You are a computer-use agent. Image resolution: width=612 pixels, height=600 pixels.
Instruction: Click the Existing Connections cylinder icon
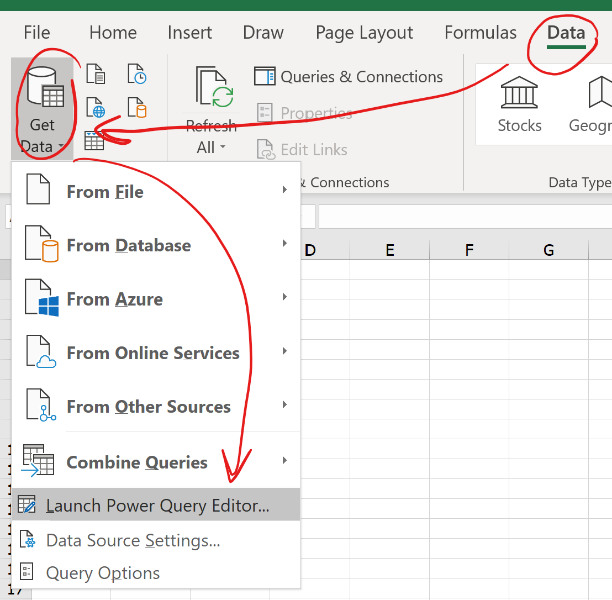point(137,107)
